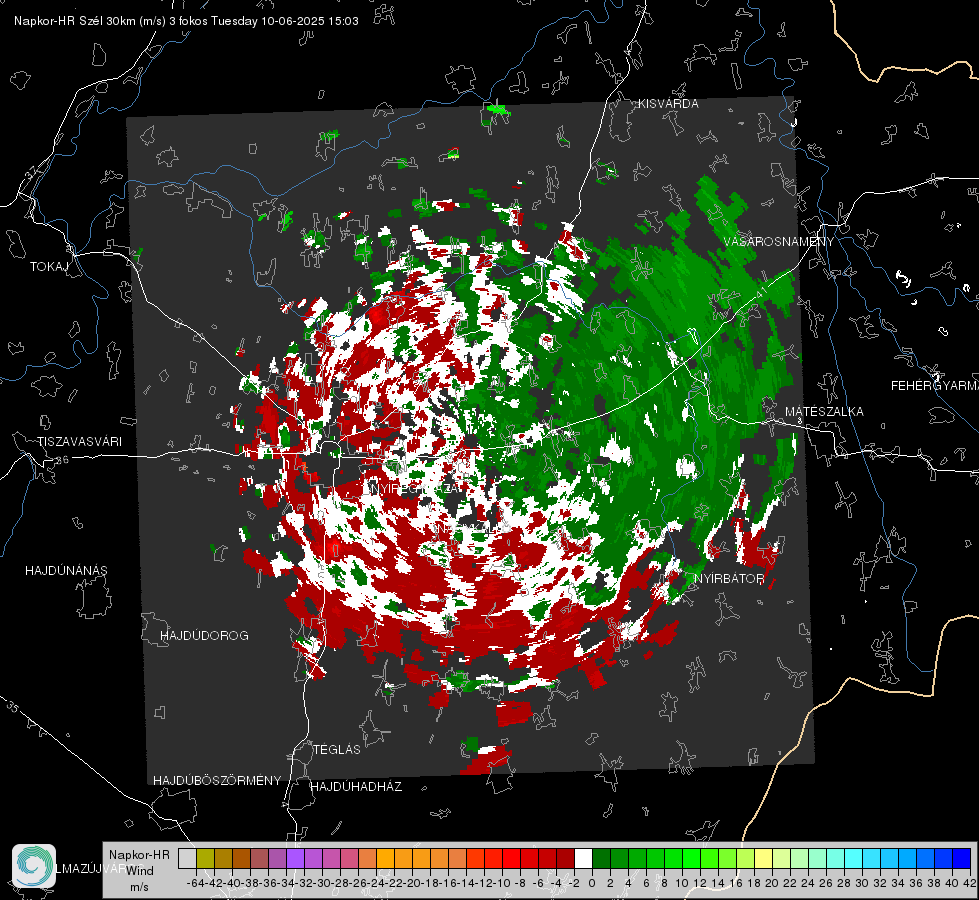Click the road number 36 near Tiszavasvári
979x900 pixels.
coord(62,460)
